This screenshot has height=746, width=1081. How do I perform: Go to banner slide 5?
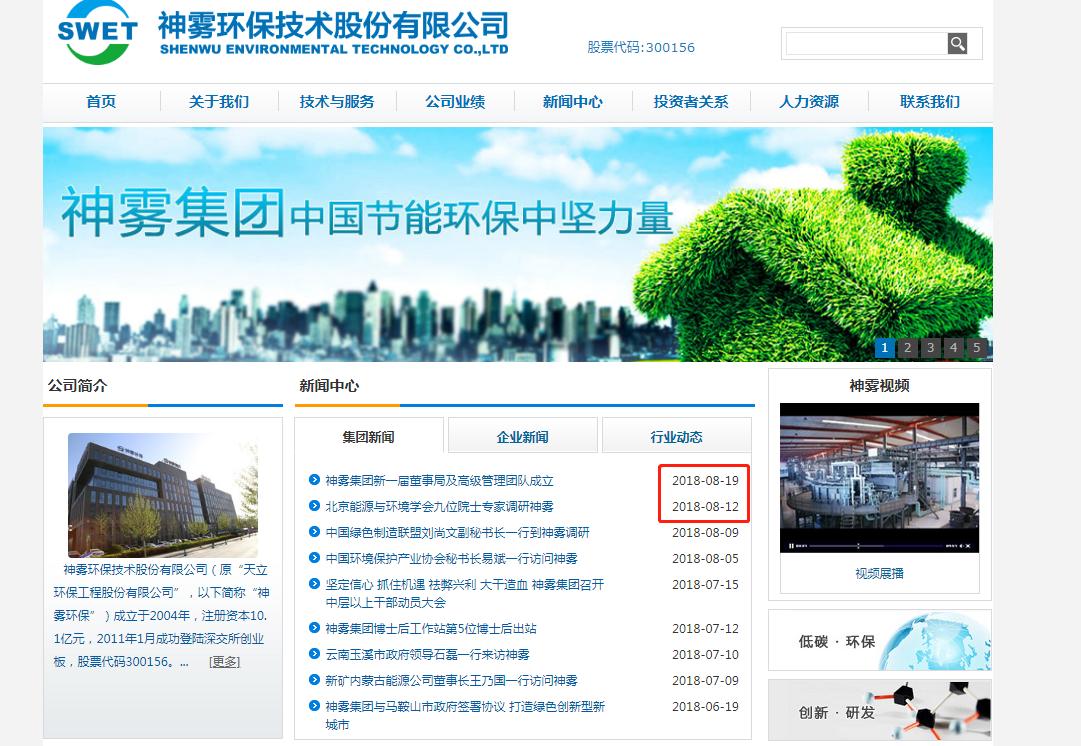(x=976, y=347)
